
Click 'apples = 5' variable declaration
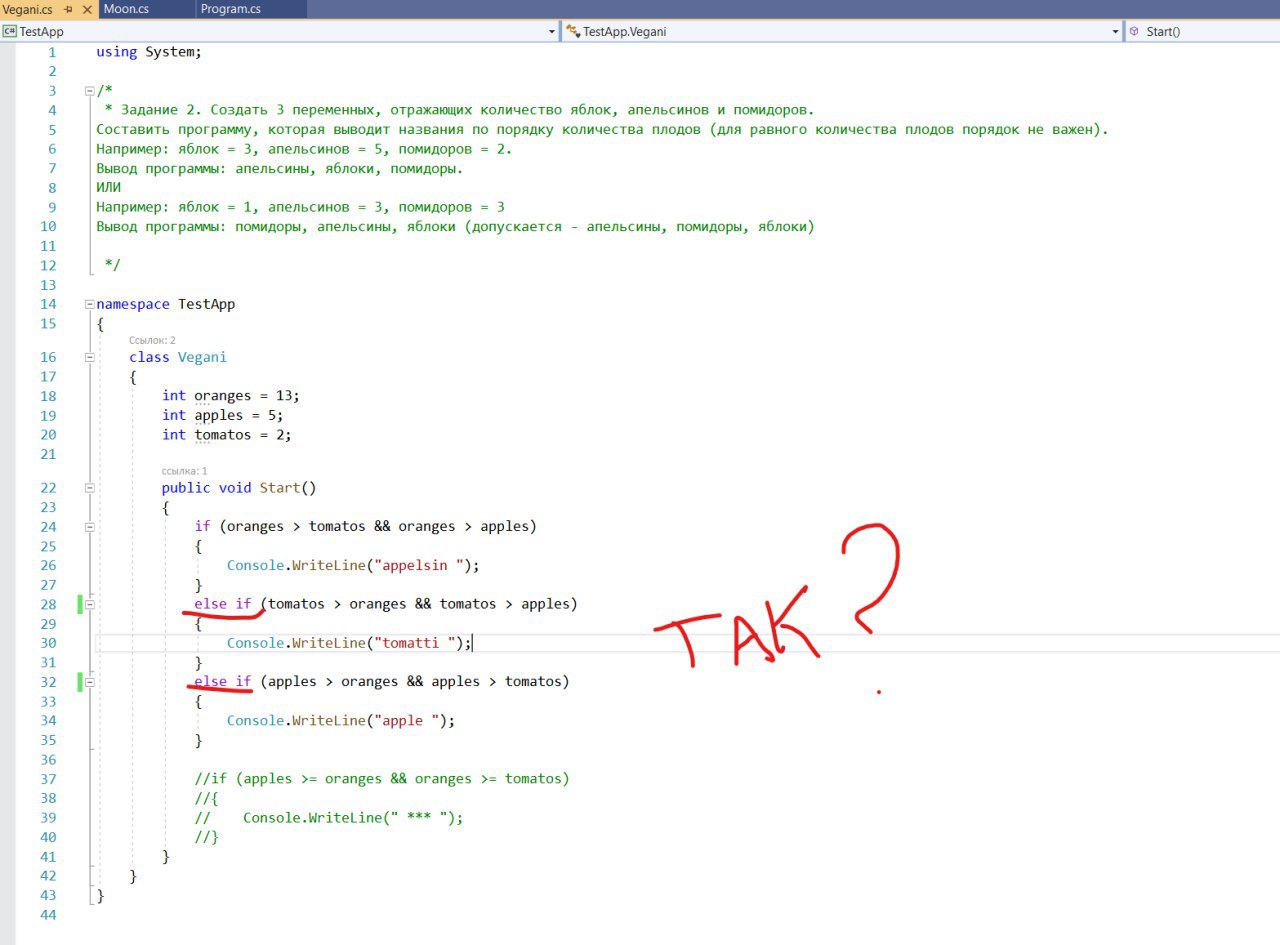click(238, 415)
